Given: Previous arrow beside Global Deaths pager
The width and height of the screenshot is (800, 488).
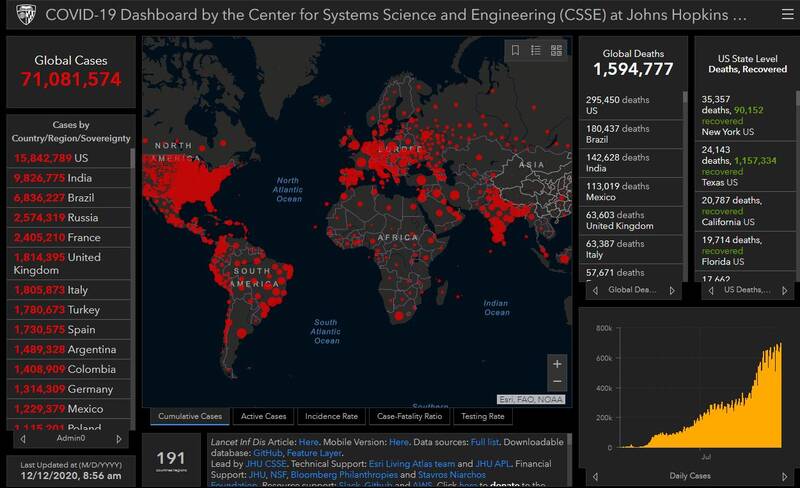Looking at the screenshot, I should (x=595, y=290).
